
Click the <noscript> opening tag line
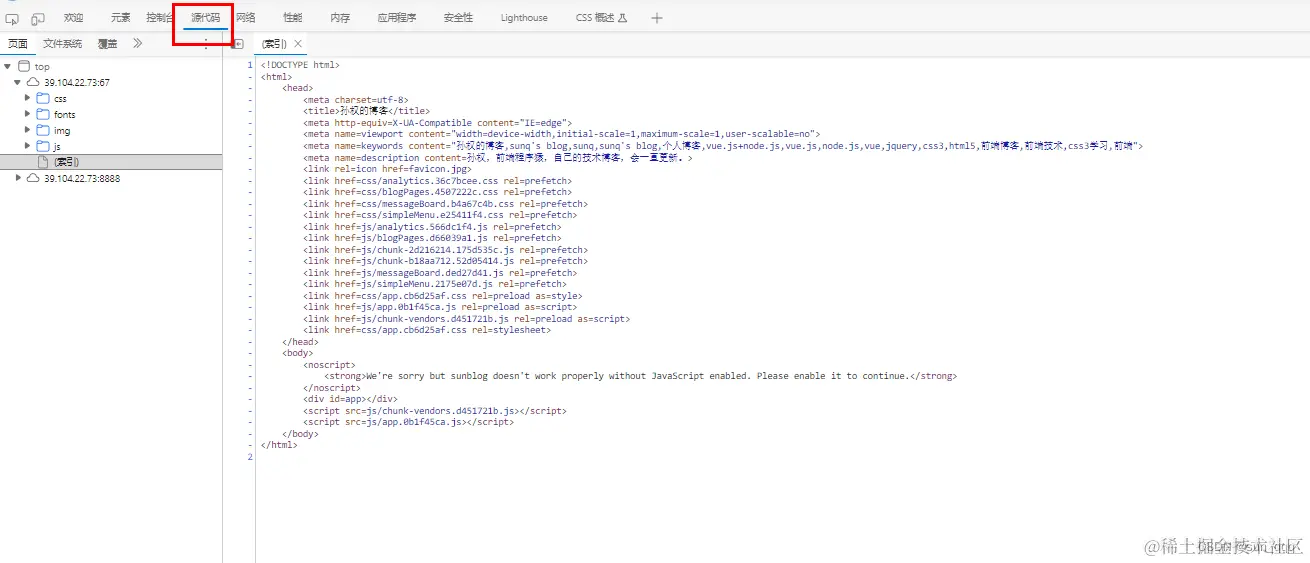pyautogui.click(x=331, y=365)
